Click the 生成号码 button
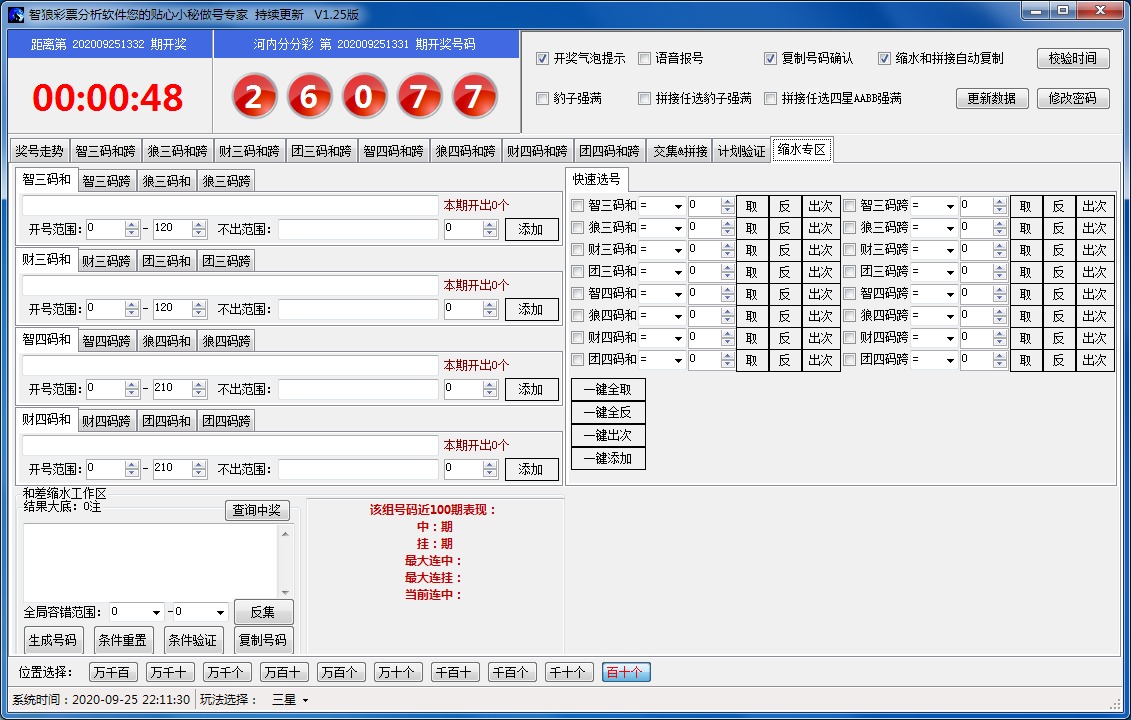This screenshot has width=1131, height=720. 51,640
